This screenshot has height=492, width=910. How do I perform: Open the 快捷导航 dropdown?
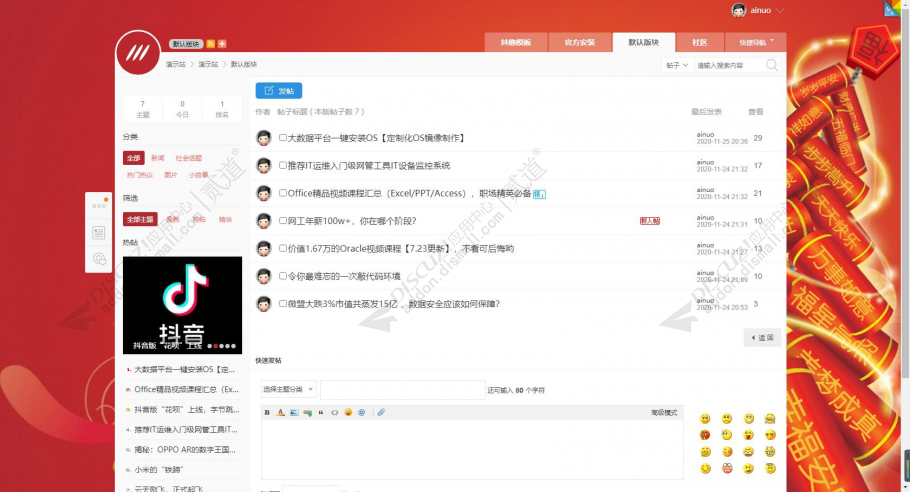[756, 42]
